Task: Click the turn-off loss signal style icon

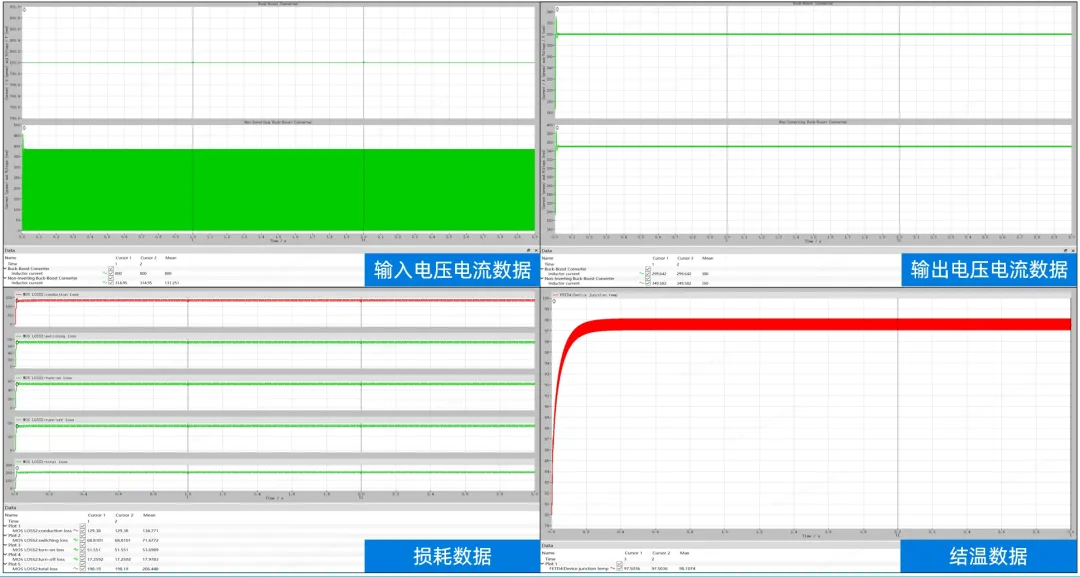Action: click(75, 559)
